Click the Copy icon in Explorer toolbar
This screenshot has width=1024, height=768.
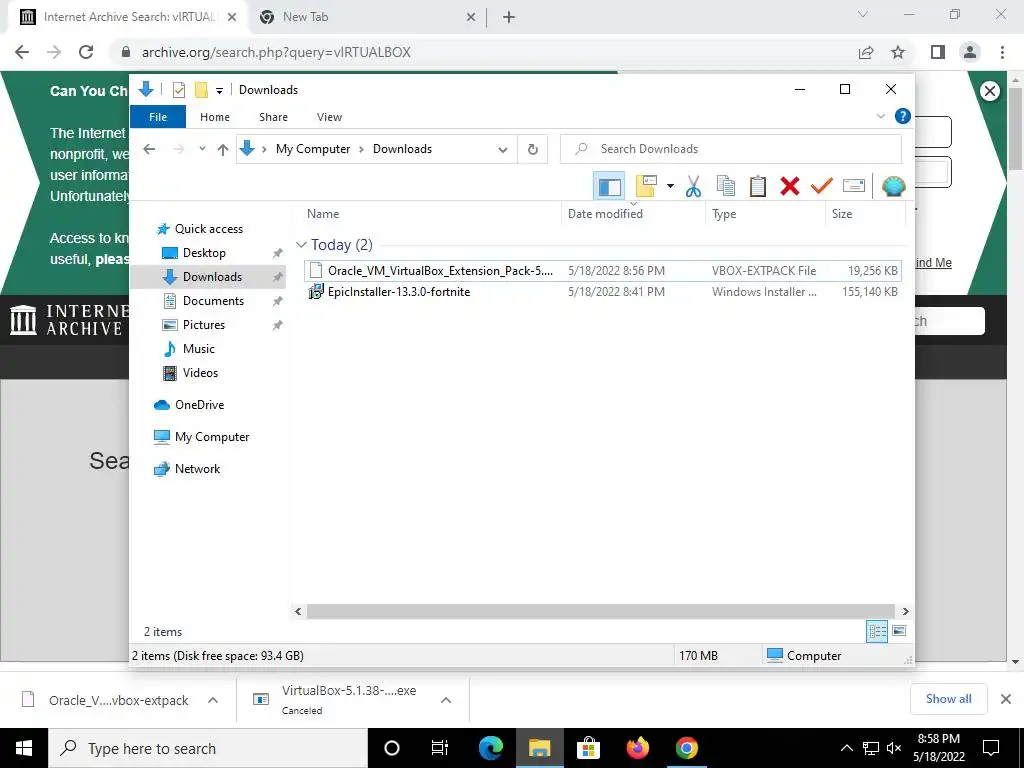(x=726, y=187)
